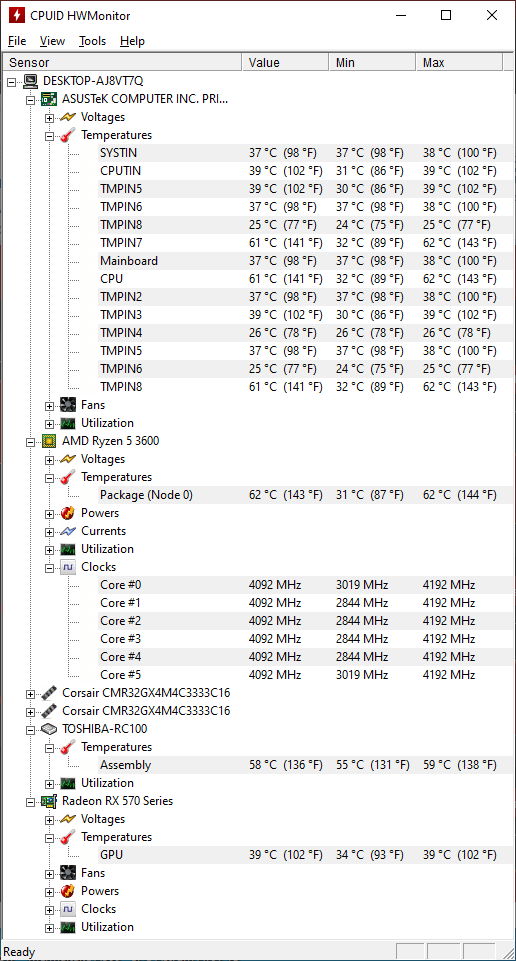516x961 pixels.
Task: Select the DESKTOP-AJ8VT7Q computer icon
Action: tap(30, 80)
